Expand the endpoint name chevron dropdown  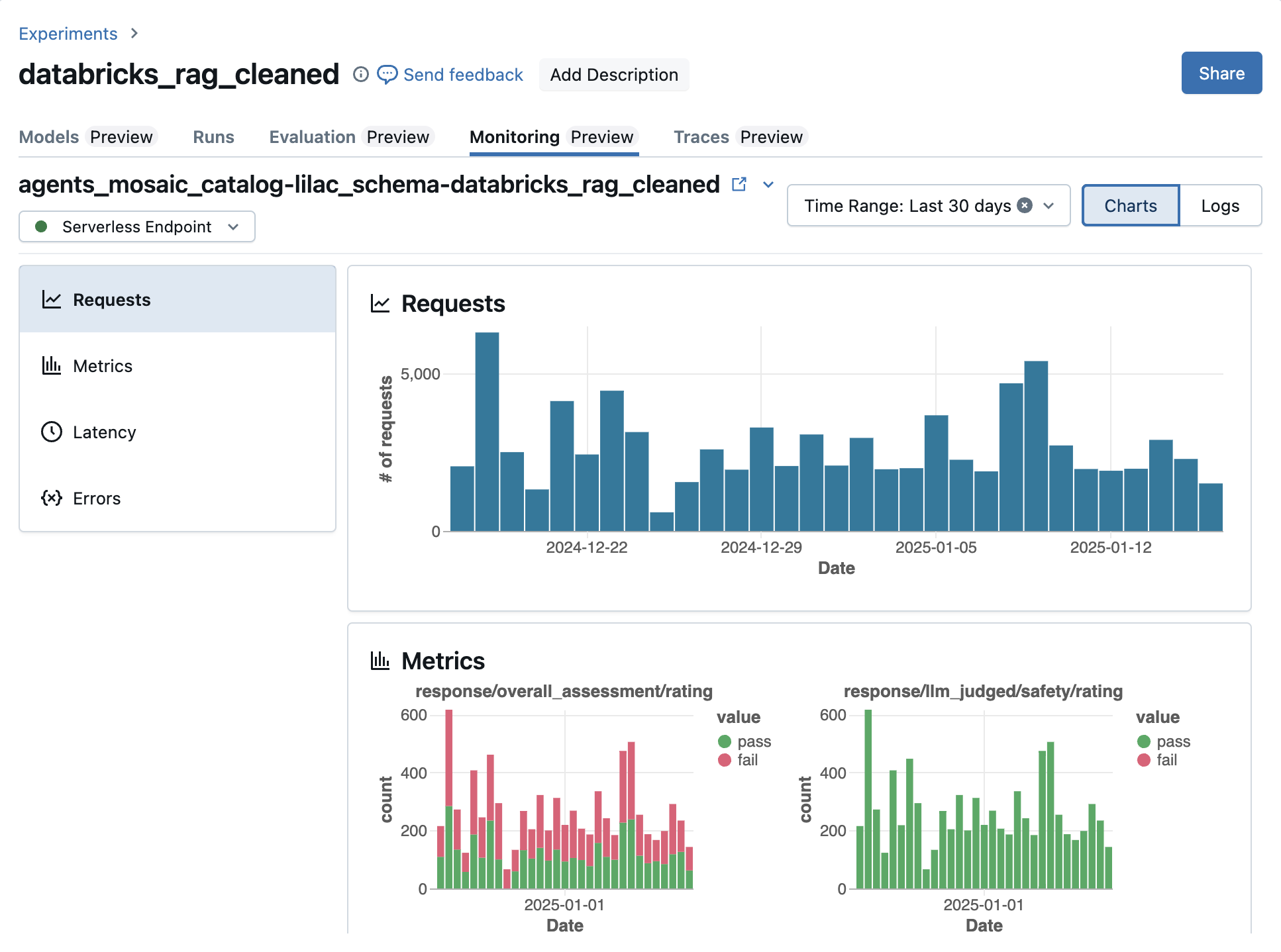pos(768,185)
